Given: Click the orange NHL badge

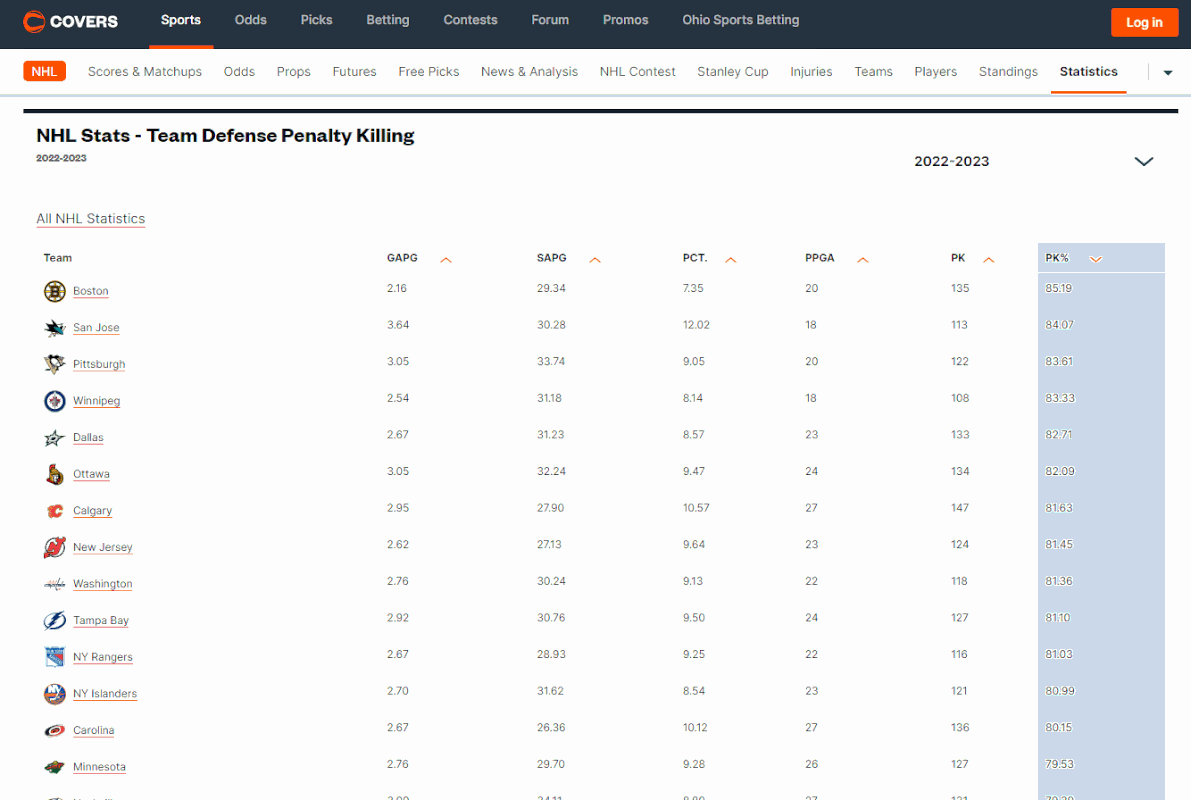Looking at the screenshot, I should pos(44,71).
